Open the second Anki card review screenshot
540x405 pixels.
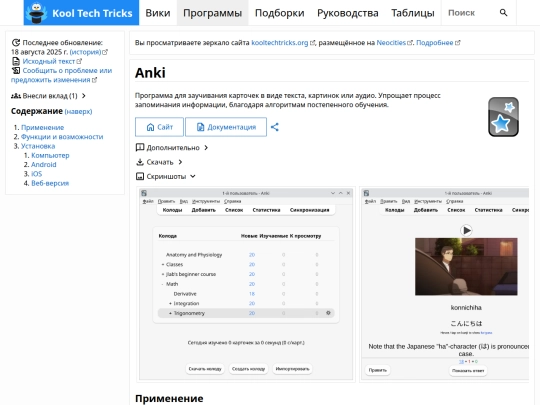[x=444, y=284]
